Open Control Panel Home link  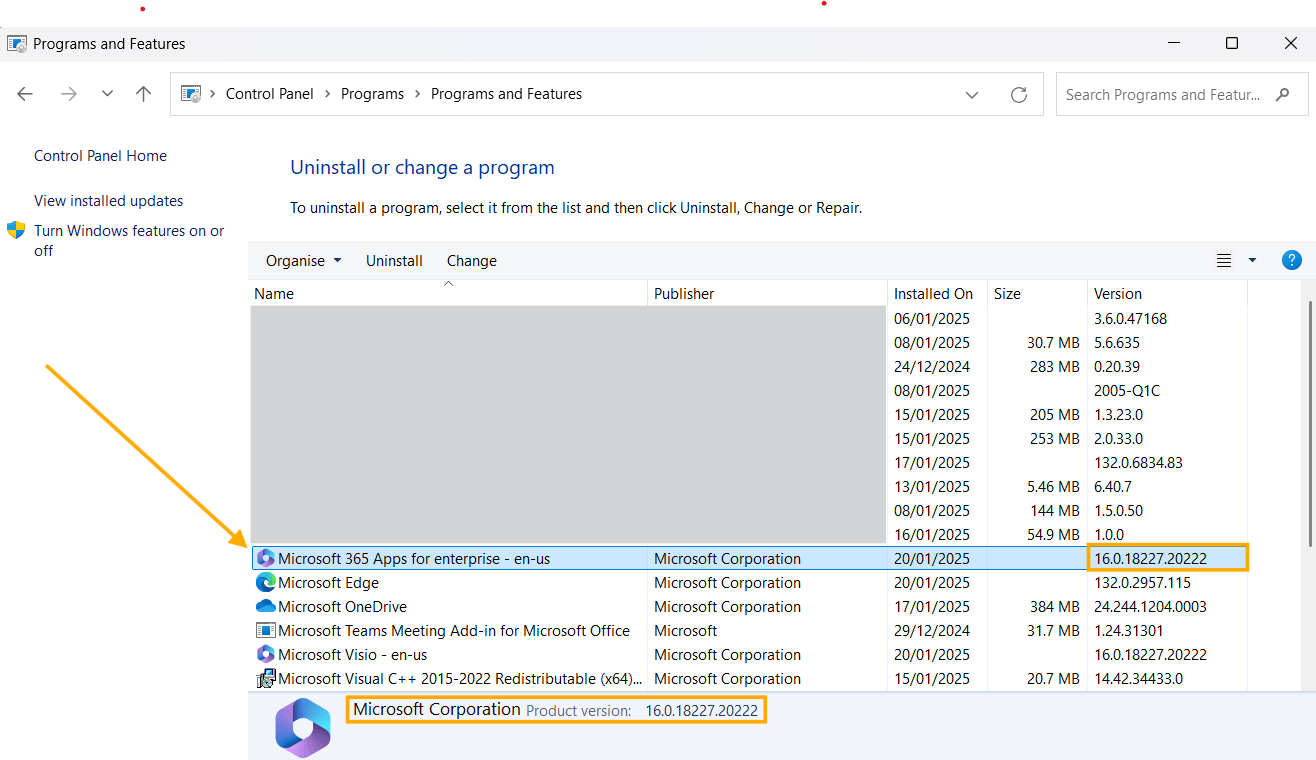tap(100, 156)
